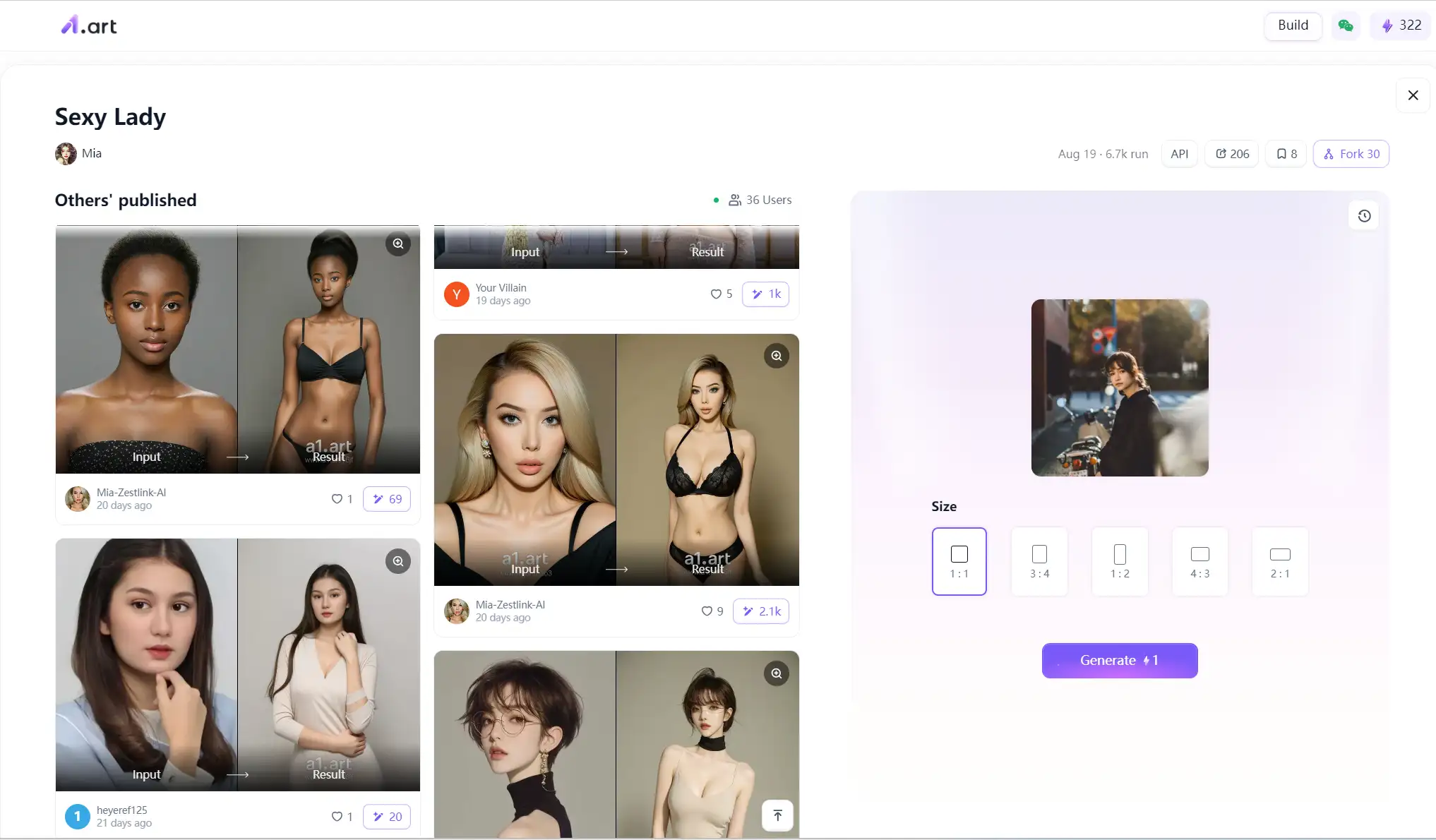Select the 4:3 size option
The image size is (1436, 840).
[x=1200, y=562]
